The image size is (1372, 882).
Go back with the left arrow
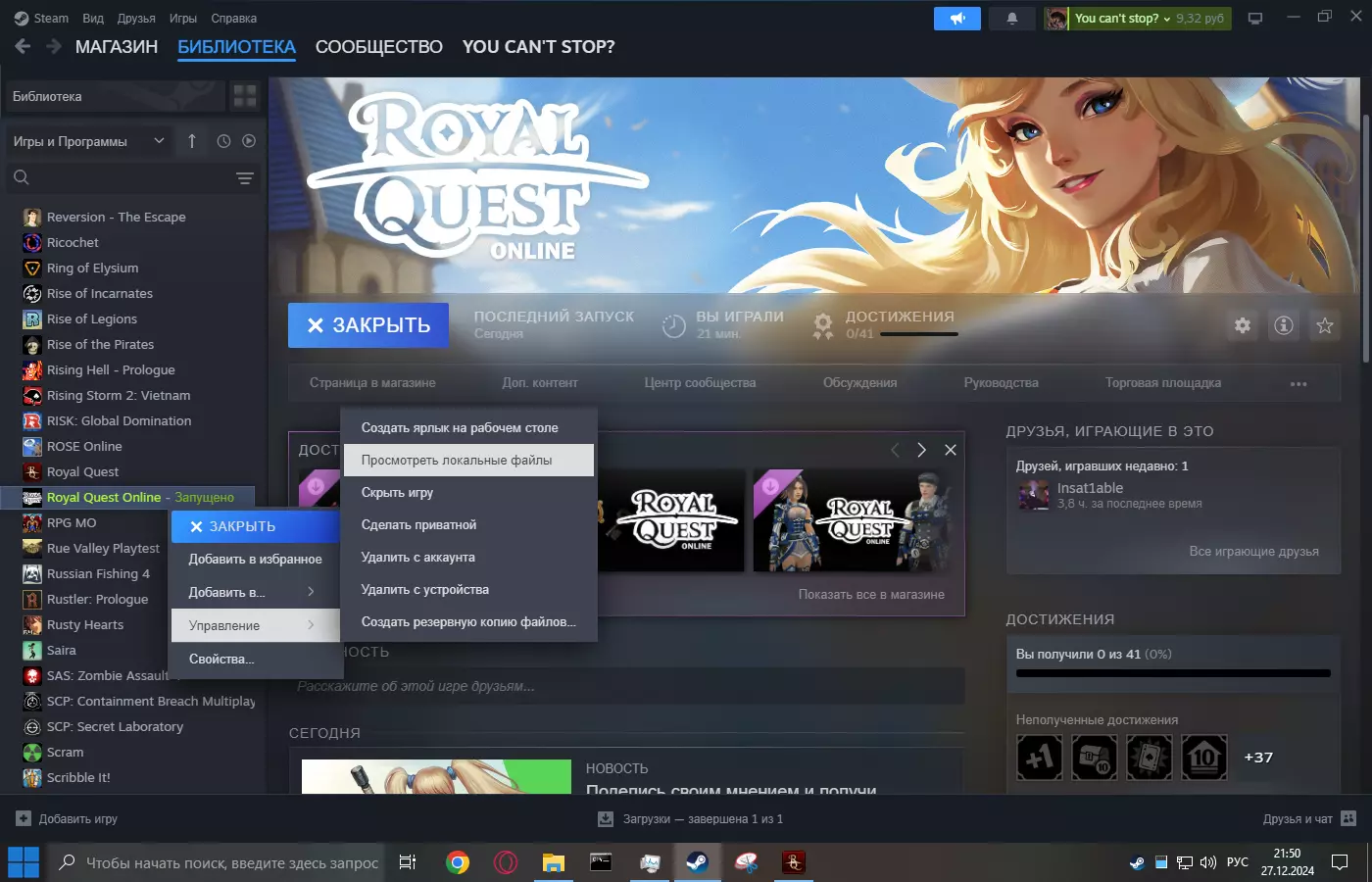coord(23,46)
